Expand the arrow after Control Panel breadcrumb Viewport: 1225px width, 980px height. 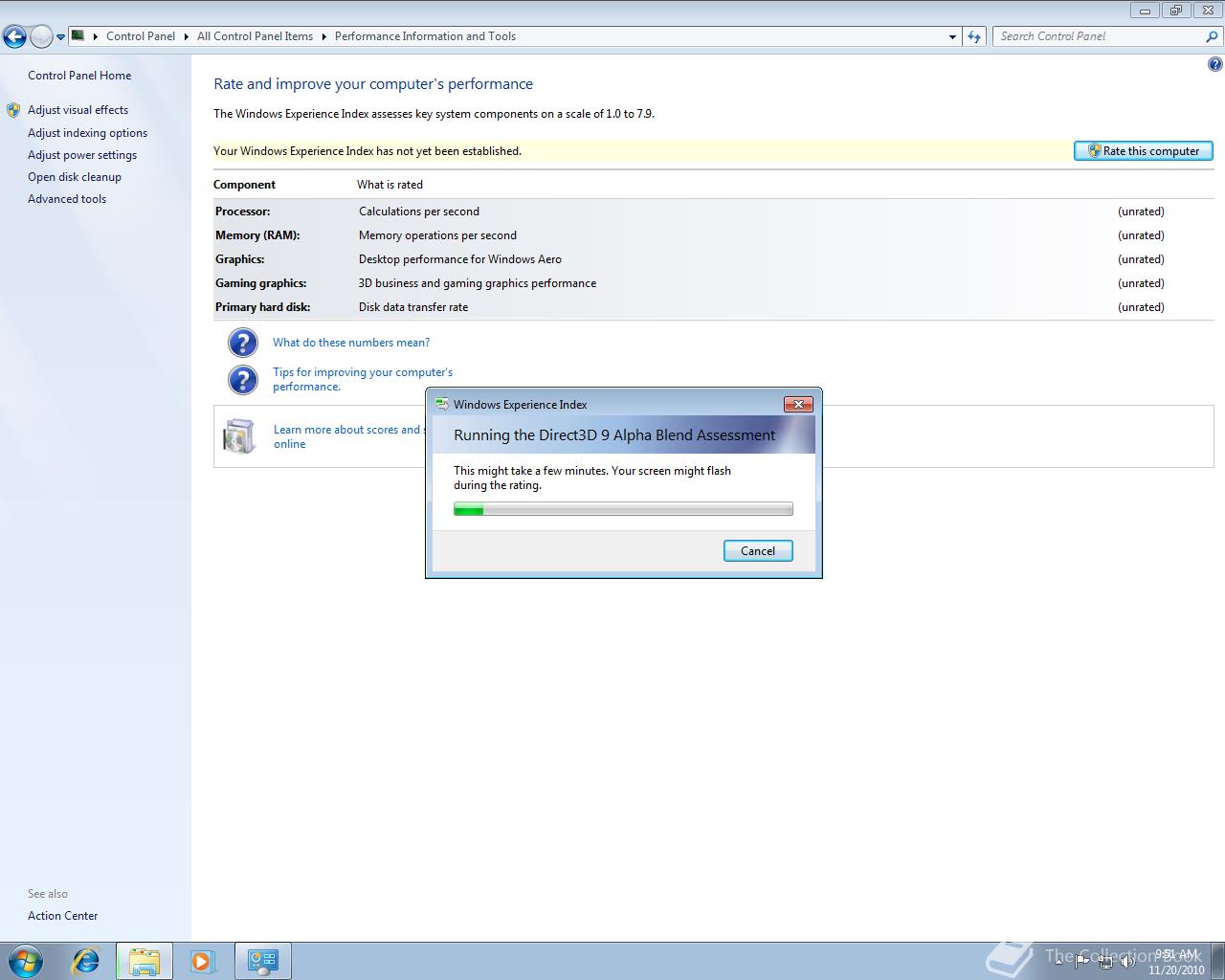click(x=187, y=36)
